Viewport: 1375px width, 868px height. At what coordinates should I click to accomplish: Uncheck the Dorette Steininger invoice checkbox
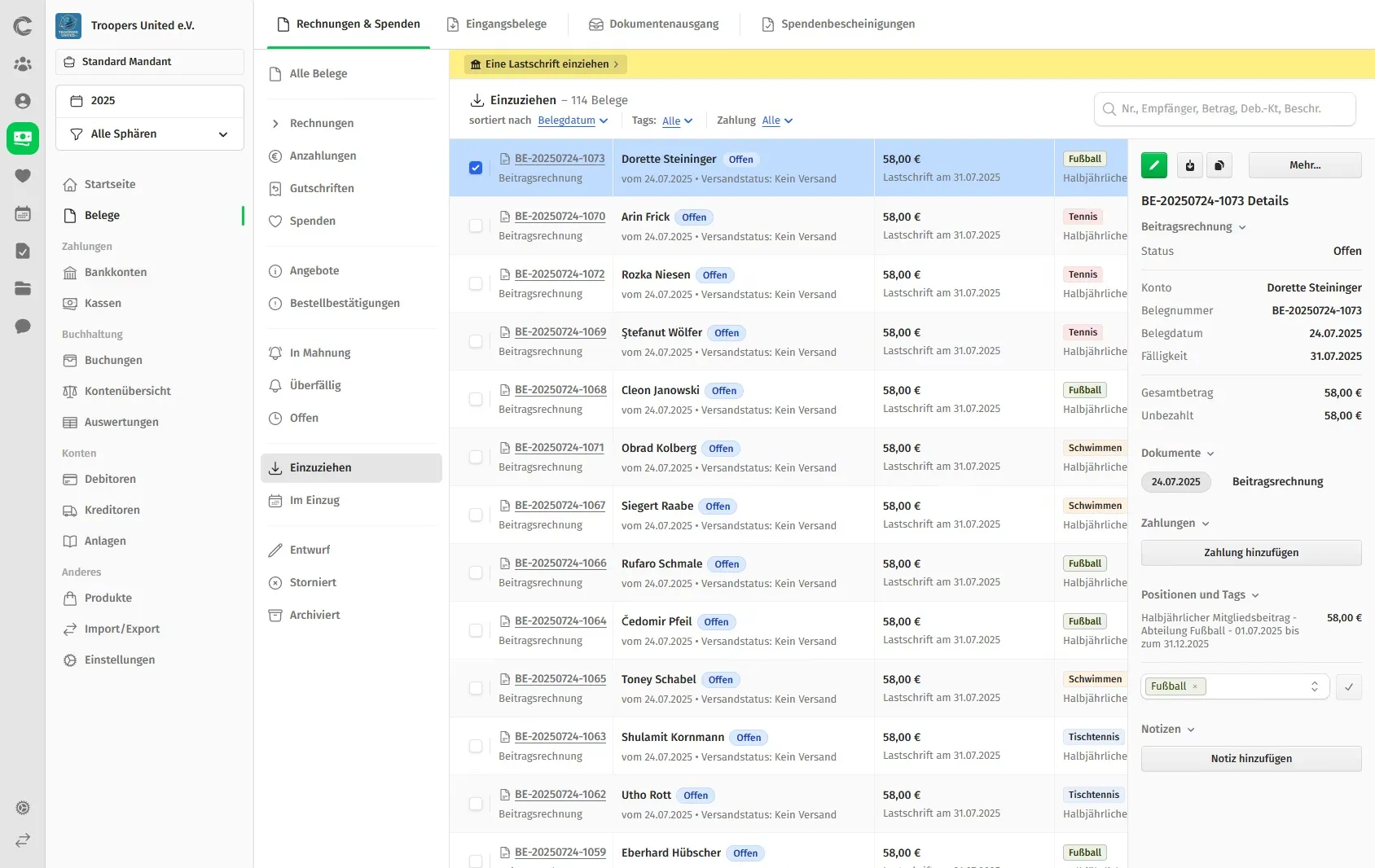[476, 168]
